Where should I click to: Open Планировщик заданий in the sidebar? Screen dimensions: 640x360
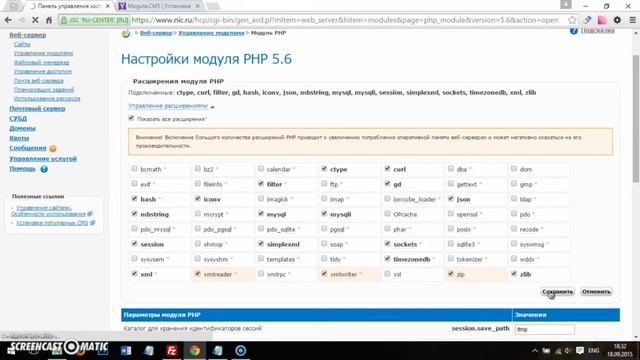click(x=44, y=90)
